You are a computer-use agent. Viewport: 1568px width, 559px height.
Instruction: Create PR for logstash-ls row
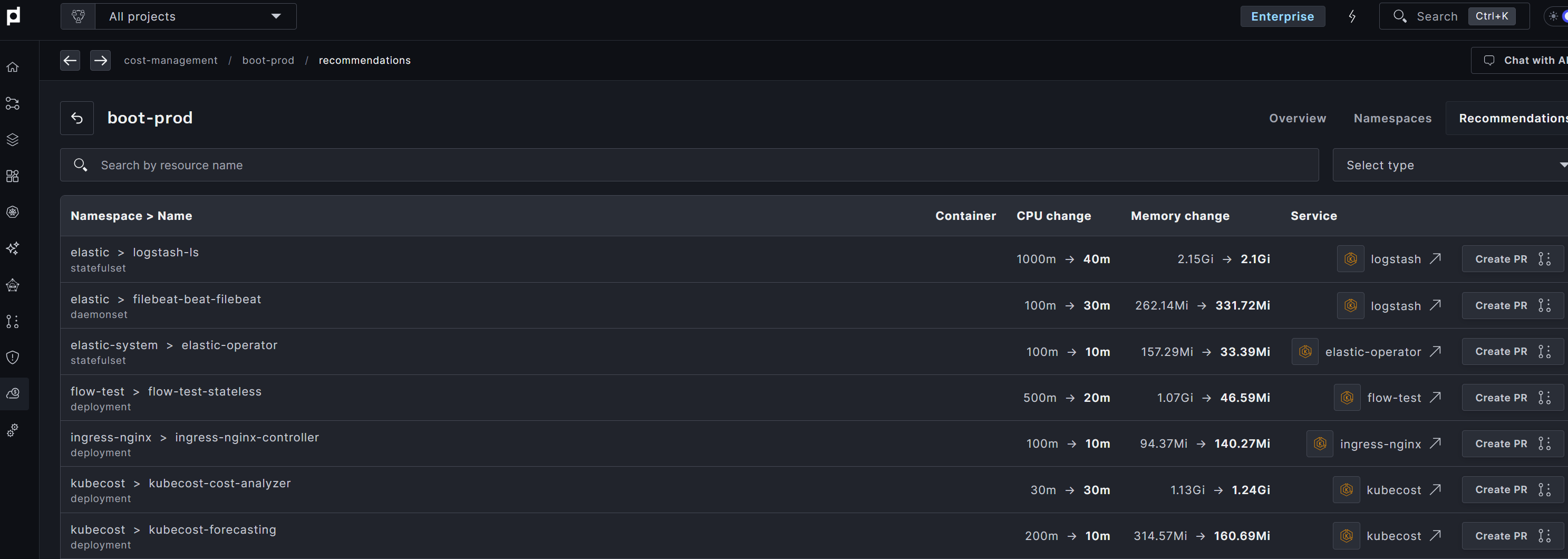(x=1512, y=259)
